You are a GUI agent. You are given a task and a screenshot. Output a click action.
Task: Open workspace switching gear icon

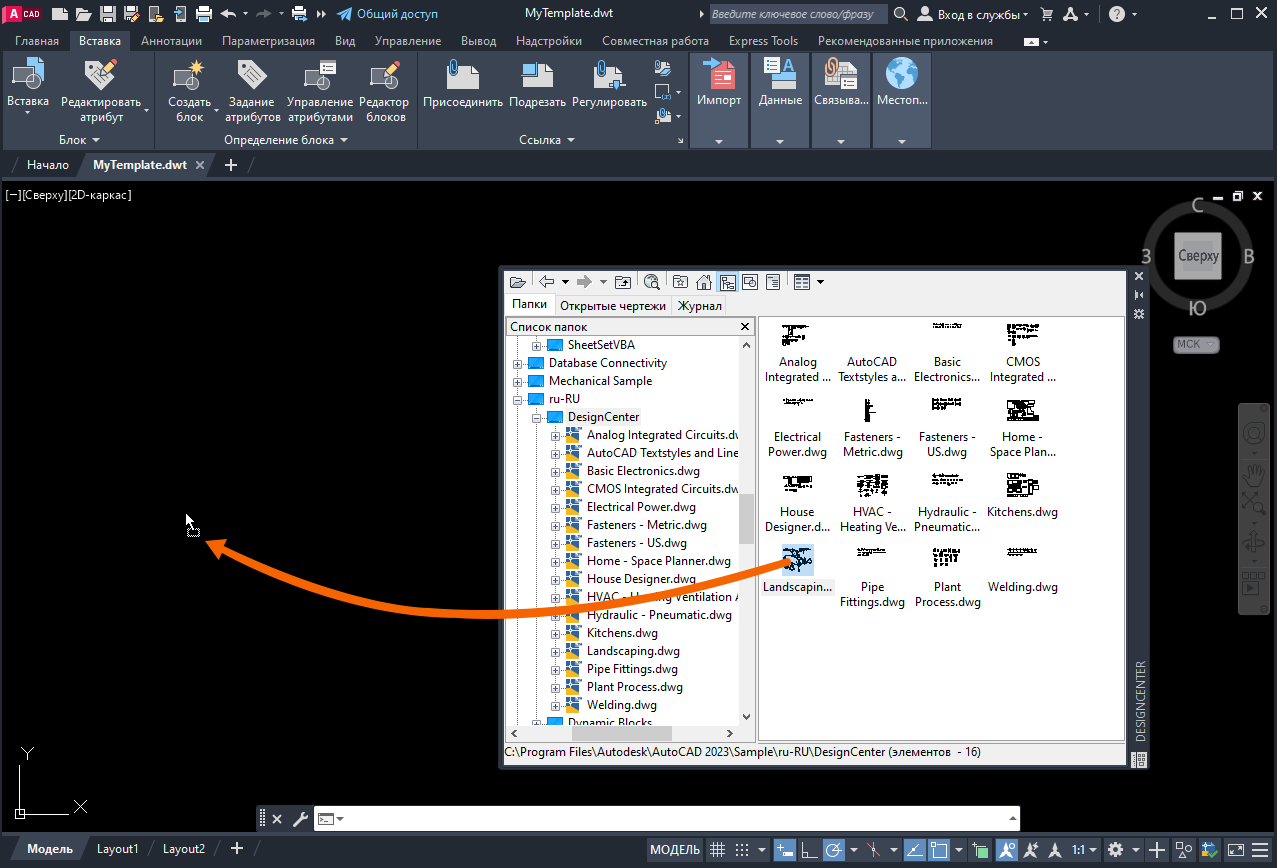tap(1116, 849)
